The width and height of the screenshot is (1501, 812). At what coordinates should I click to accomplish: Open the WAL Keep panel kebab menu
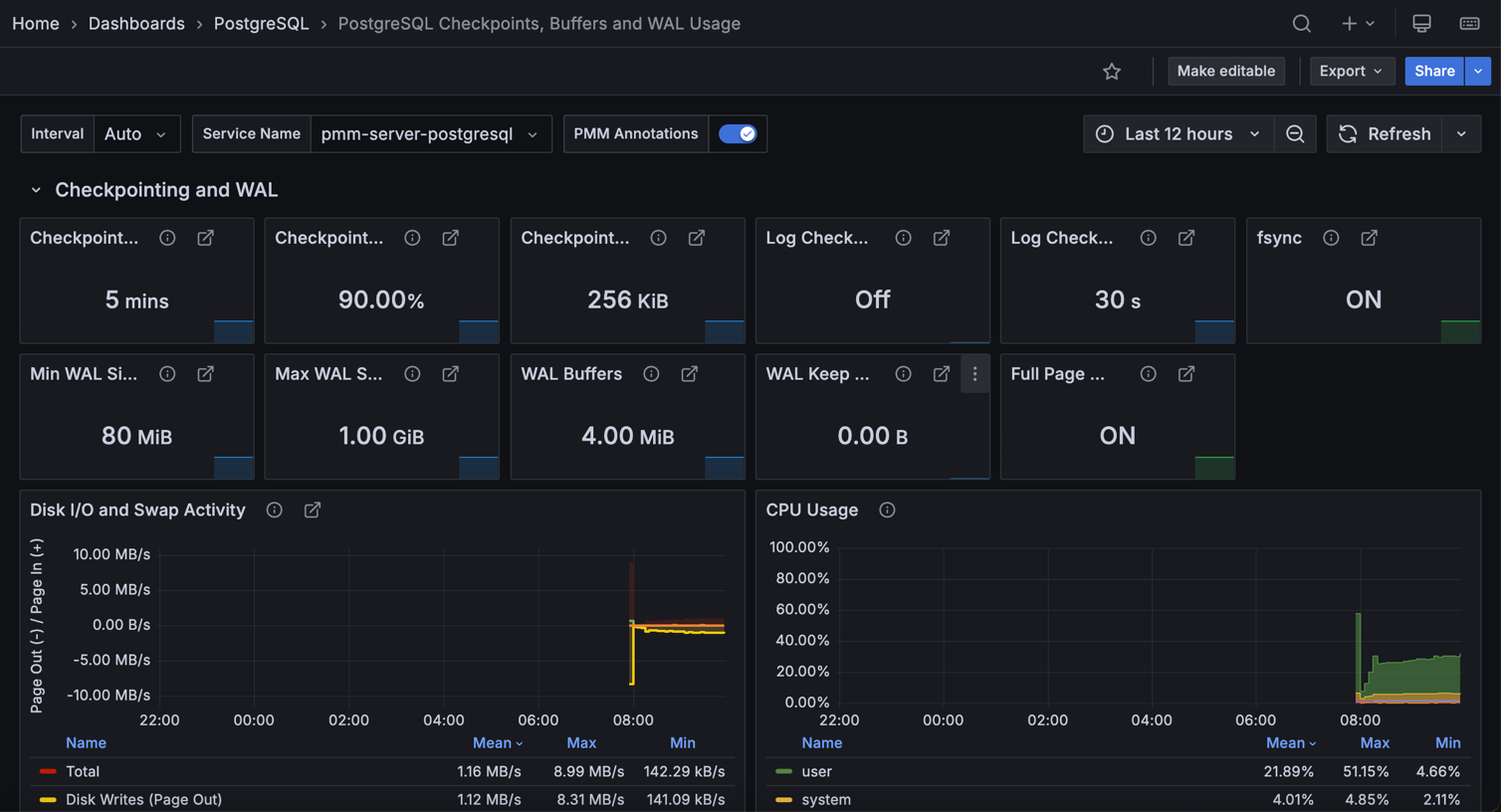(974, 373)
